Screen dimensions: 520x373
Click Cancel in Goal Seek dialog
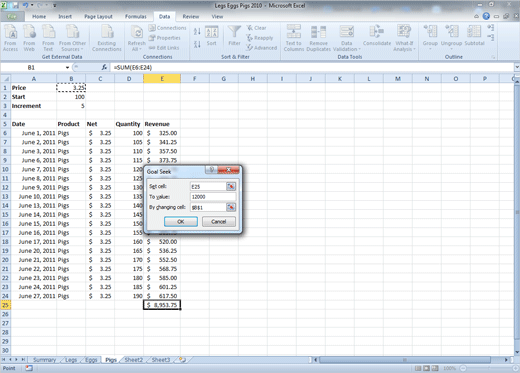(219, 222)
